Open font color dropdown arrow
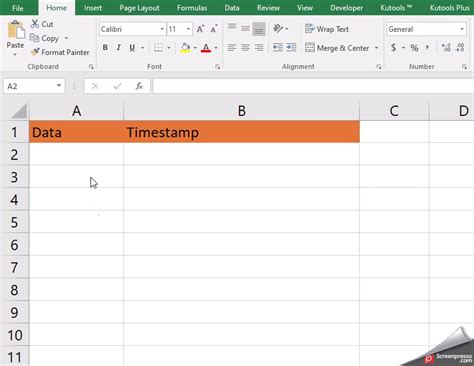The width and height of the screenshot is (474, 366). coord(216,48)
